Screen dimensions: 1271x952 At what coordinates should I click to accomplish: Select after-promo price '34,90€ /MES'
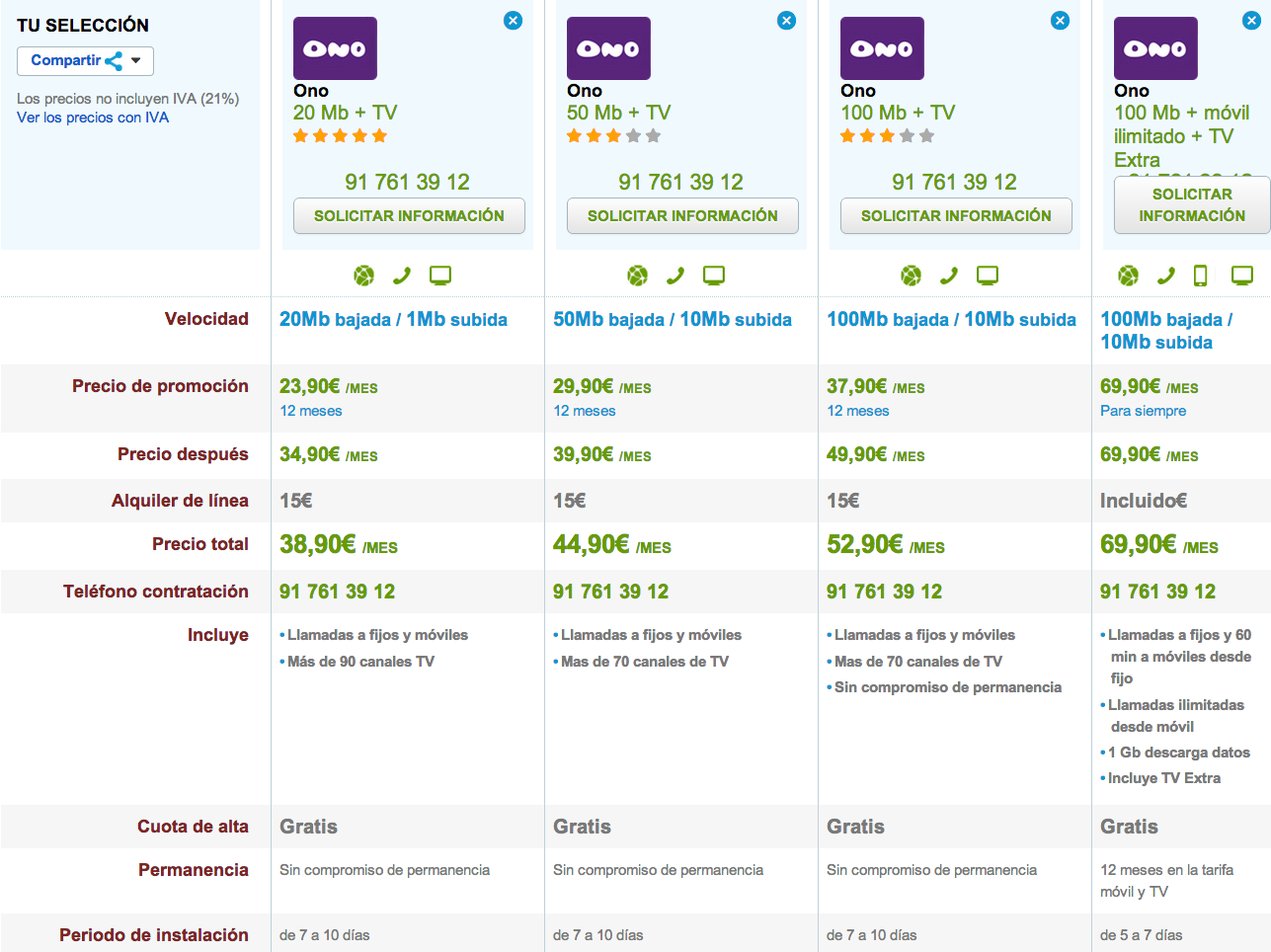coord(329,455)
